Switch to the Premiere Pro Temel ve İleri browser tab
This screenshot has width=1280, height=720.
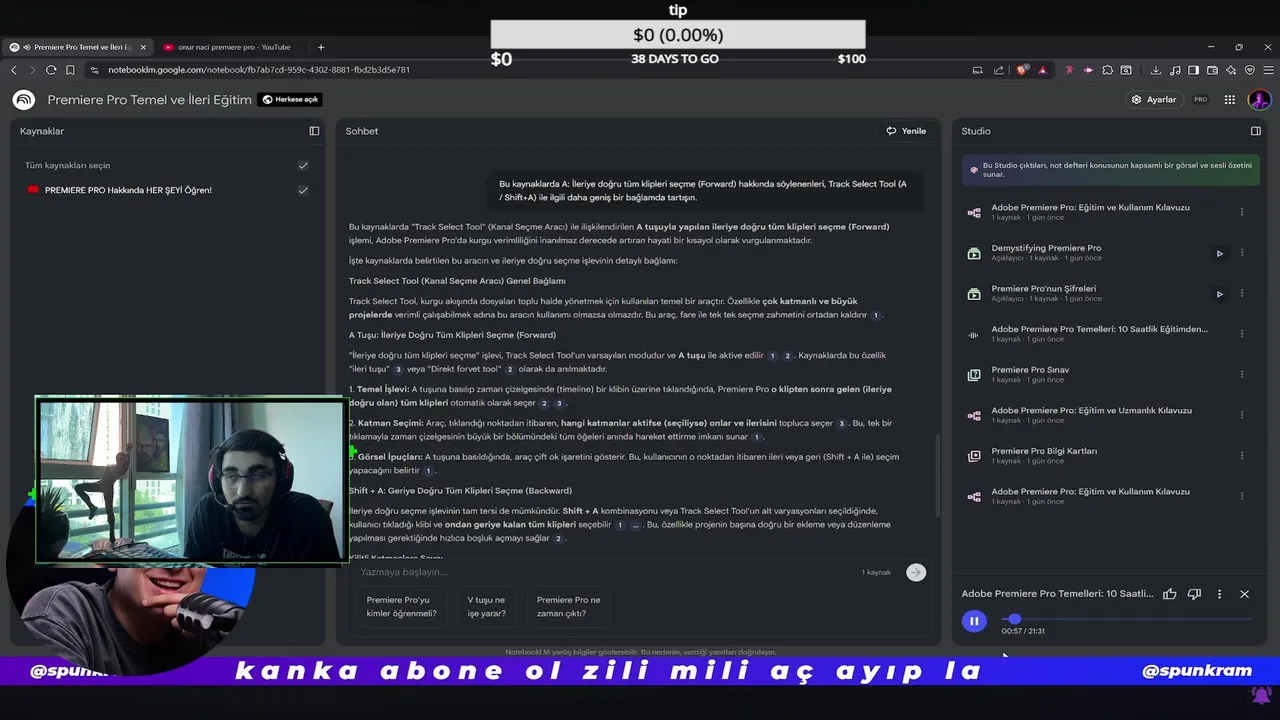pos(78,47)
